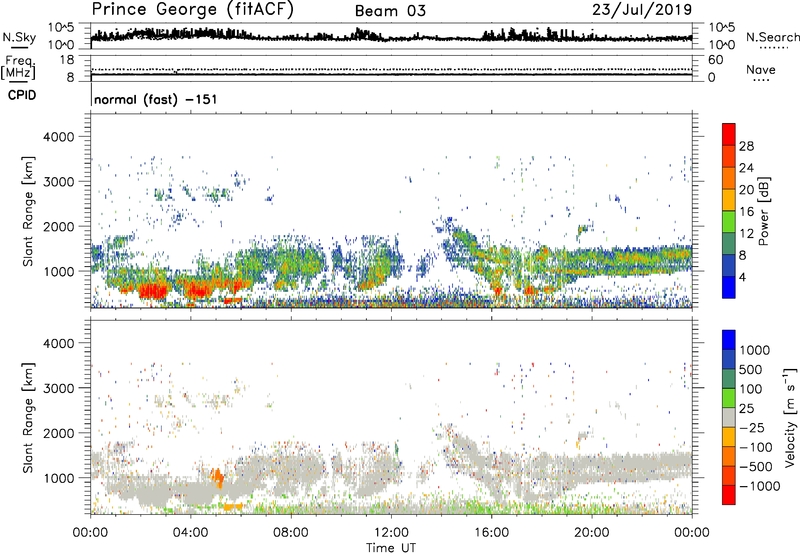Click the orange negative-velocity patch near 05:00
The width and height of the screenshot is (800, 554).
tap(217, 477)
